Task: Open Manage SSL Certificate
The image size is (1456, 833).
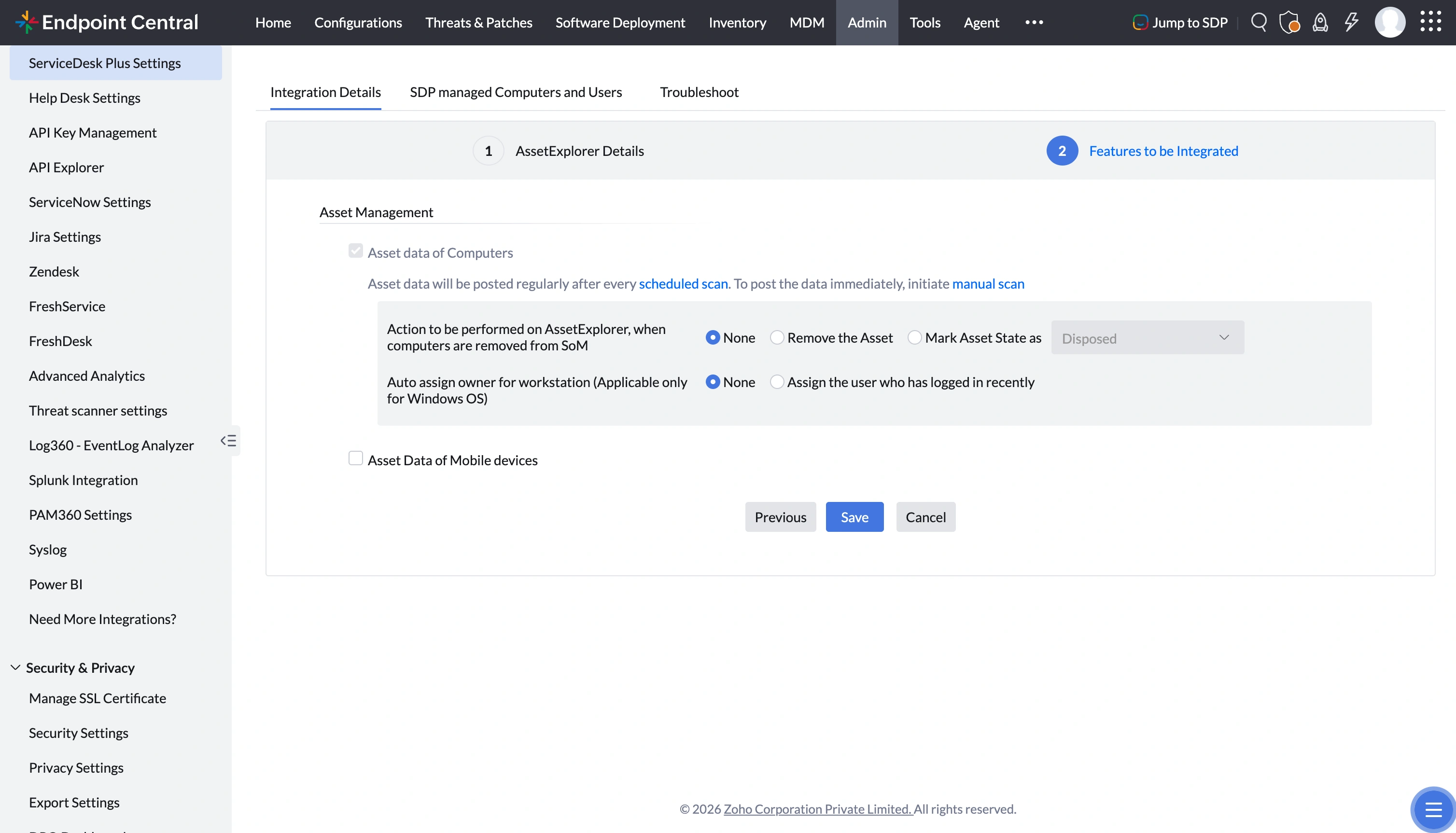Action: [x=97, y=698]
